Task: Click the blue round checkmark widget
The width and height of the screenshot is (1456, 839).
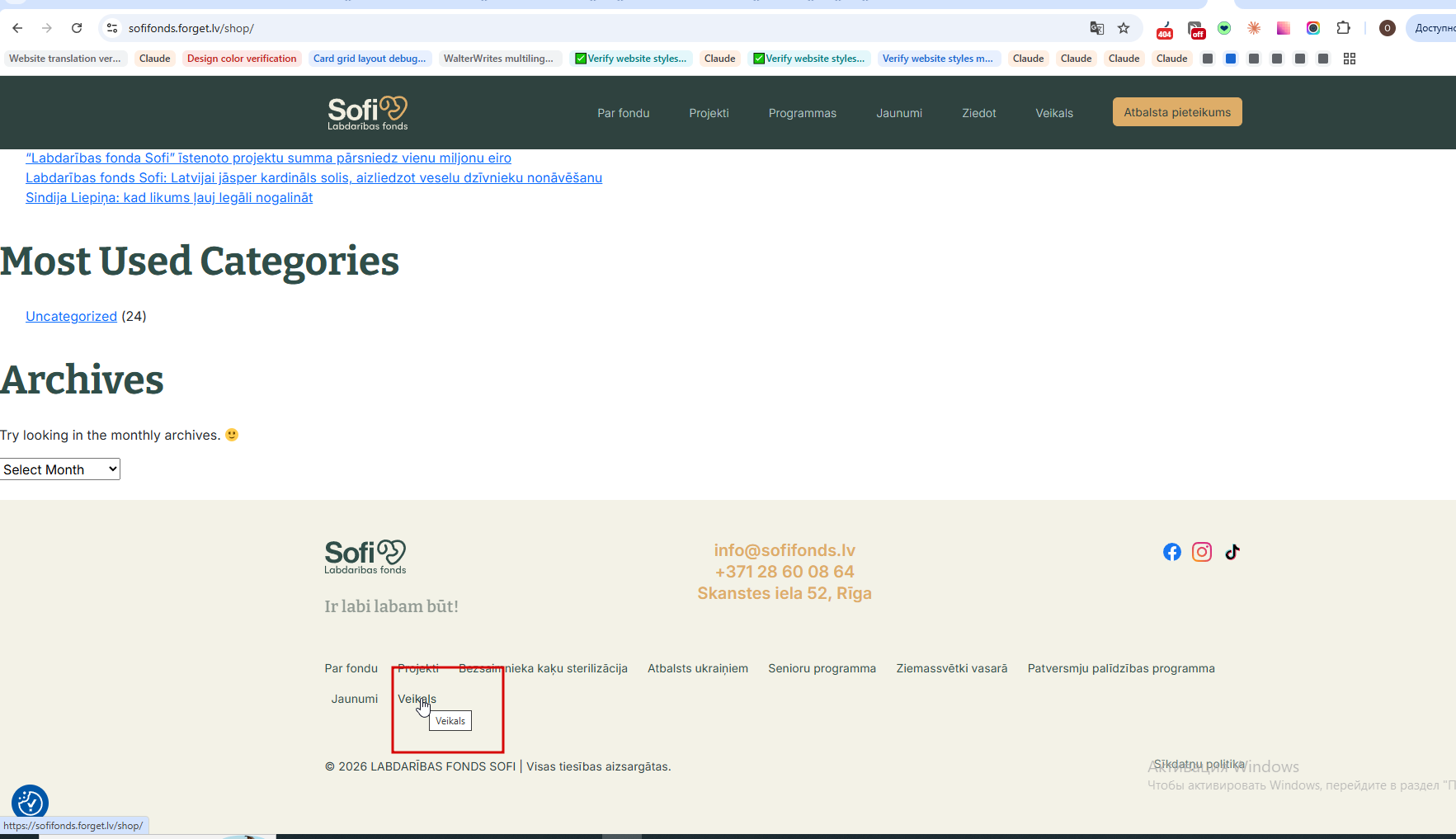Action: click(x=31, y=802)
